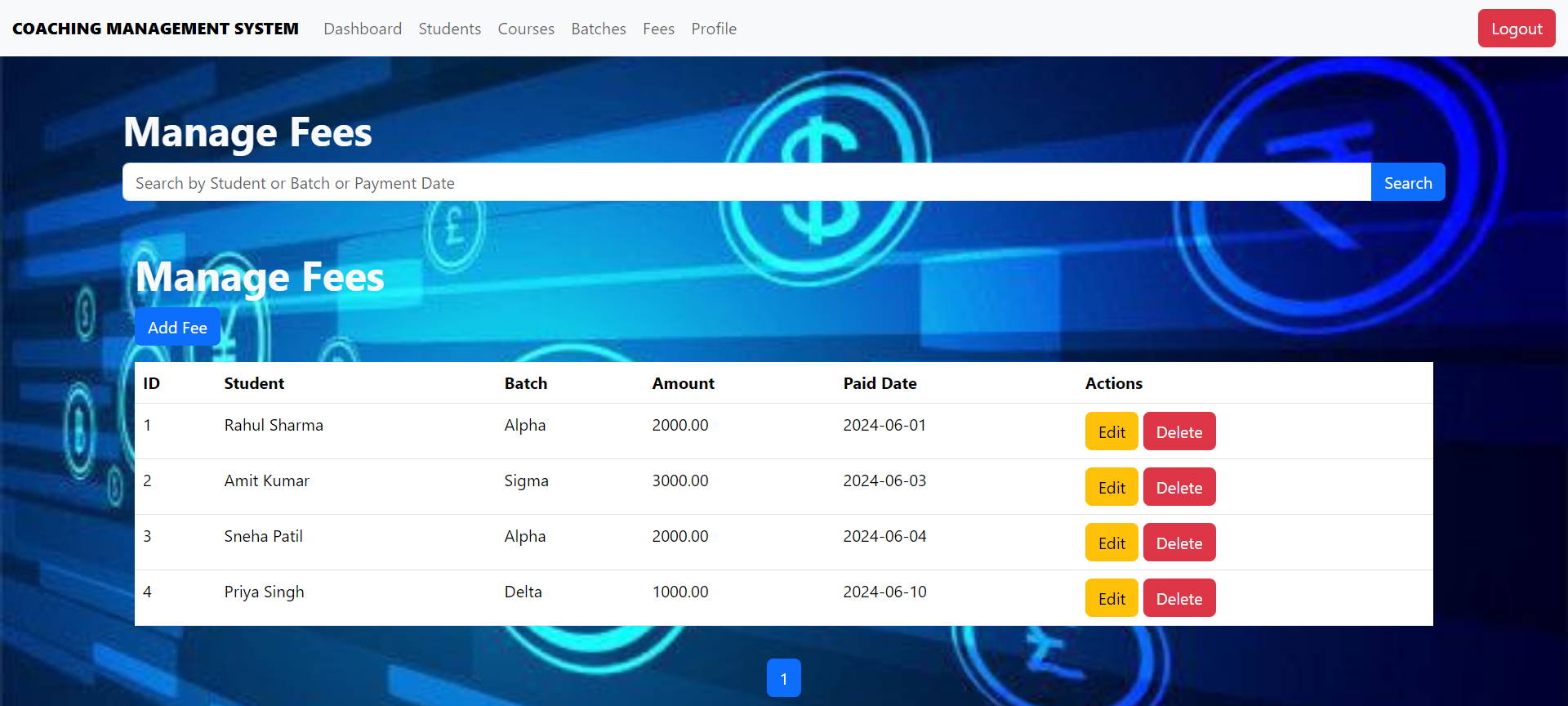Click the Paid Date column header
The width and height of the screenshot is (1568, 706).
[880, 383]
